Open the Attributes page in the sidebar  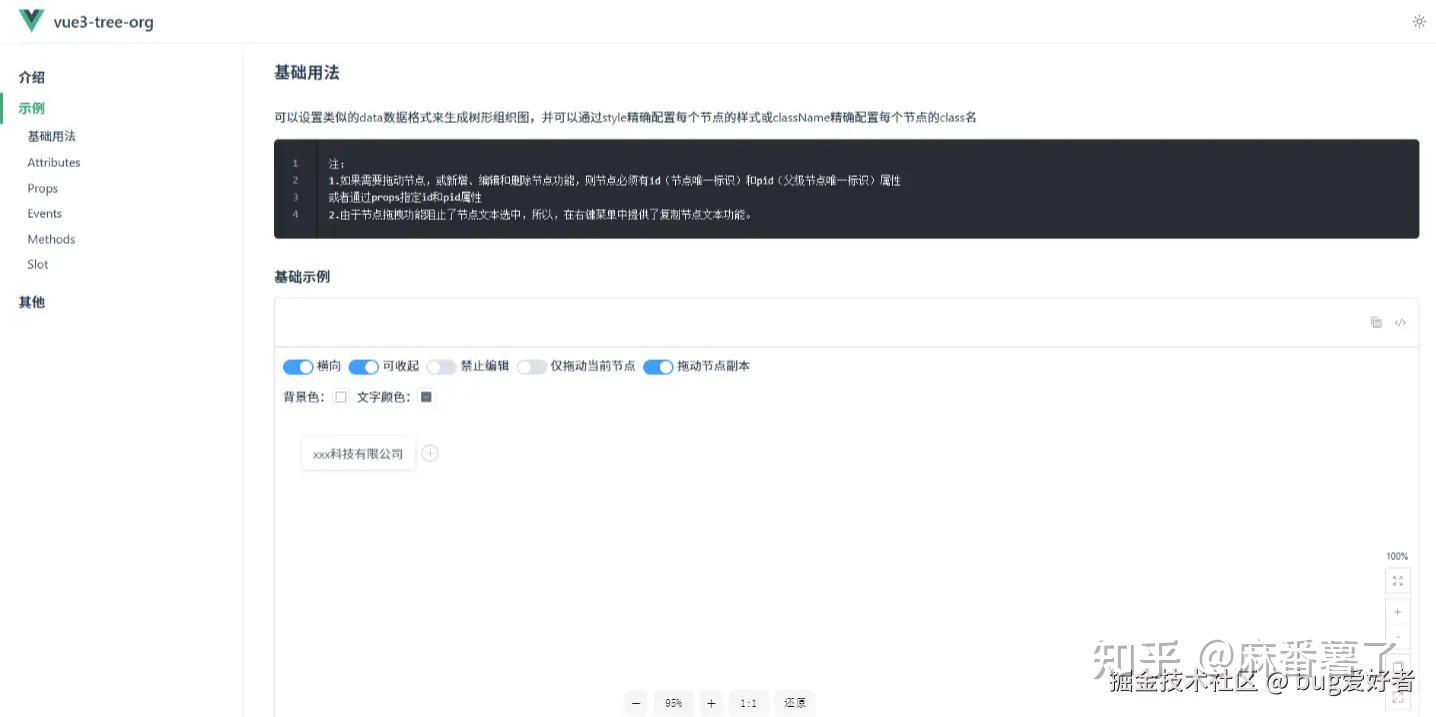click(x=53, y=162)
